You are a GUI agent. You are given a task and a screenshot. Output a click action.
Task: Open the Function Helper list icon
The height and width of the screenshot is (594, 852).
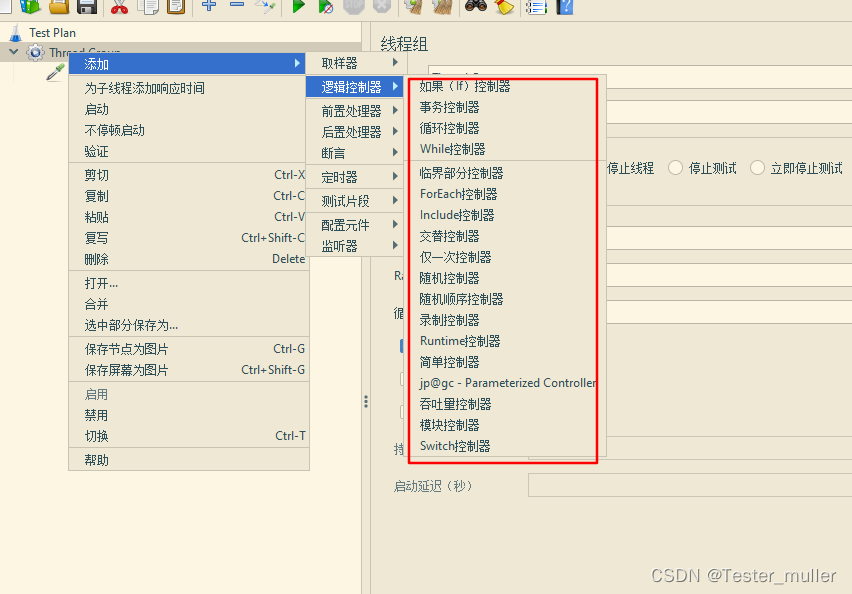tap(536, 5)
